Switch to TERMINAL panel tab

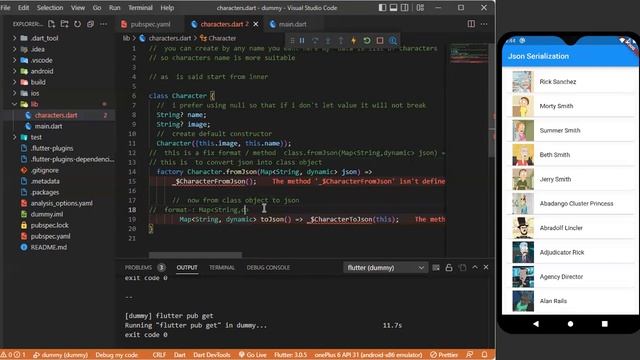[222, 268]
